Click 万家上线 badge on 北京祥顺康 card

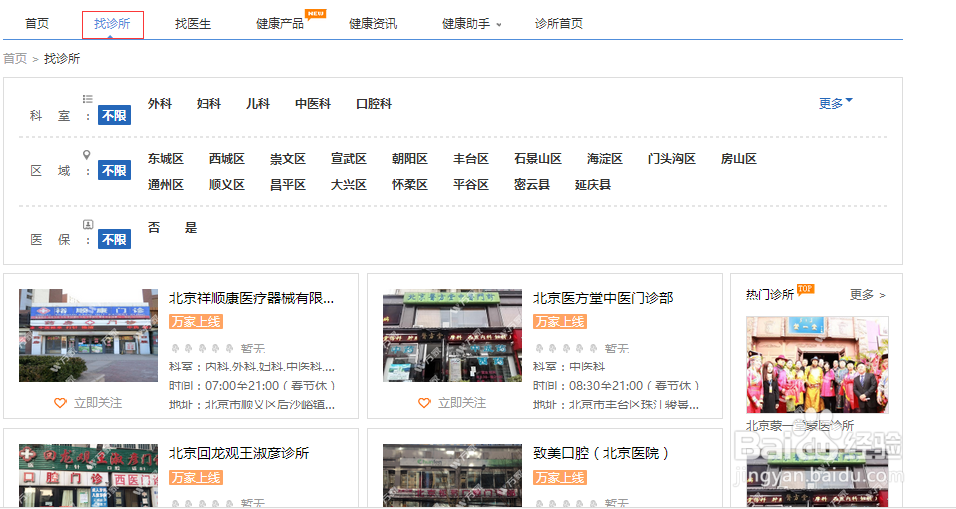coord(196,321)
